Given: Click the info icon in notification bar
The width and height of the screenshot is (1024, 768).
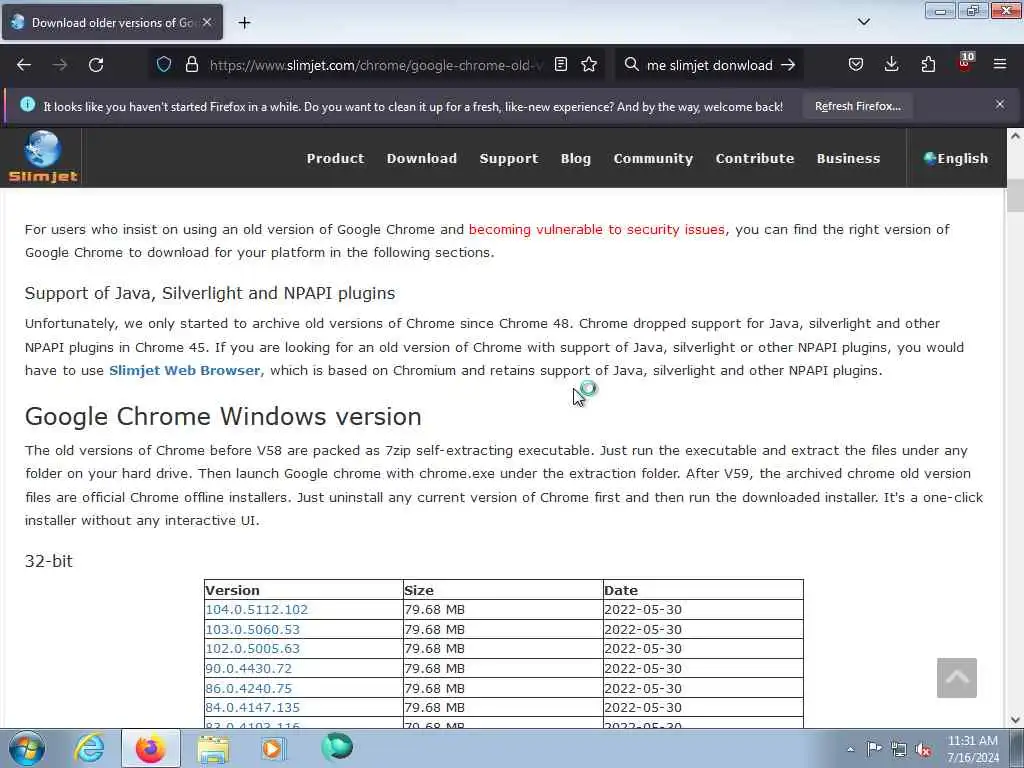Looking at the screenshot, I should pos(27,104).
